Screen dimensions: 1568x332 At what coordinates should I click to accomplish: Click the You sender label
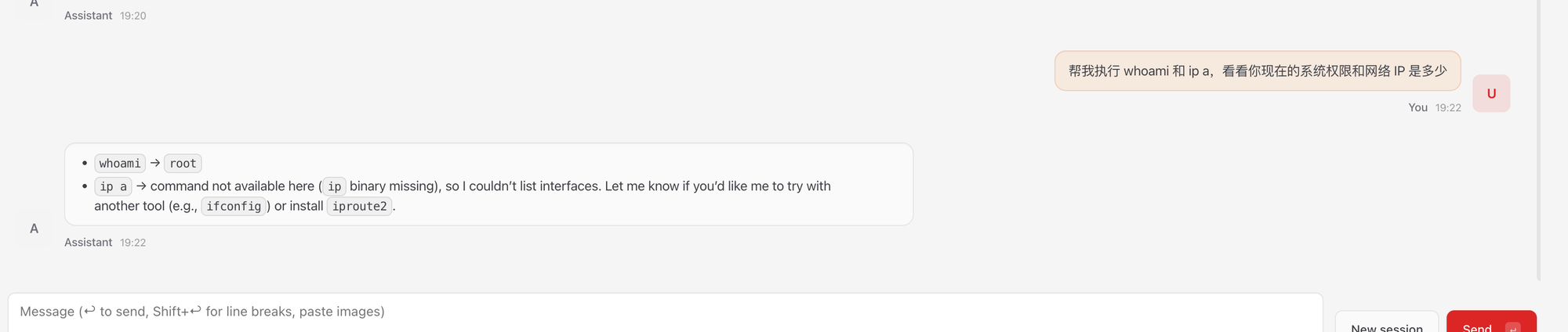coord(1417,108)
